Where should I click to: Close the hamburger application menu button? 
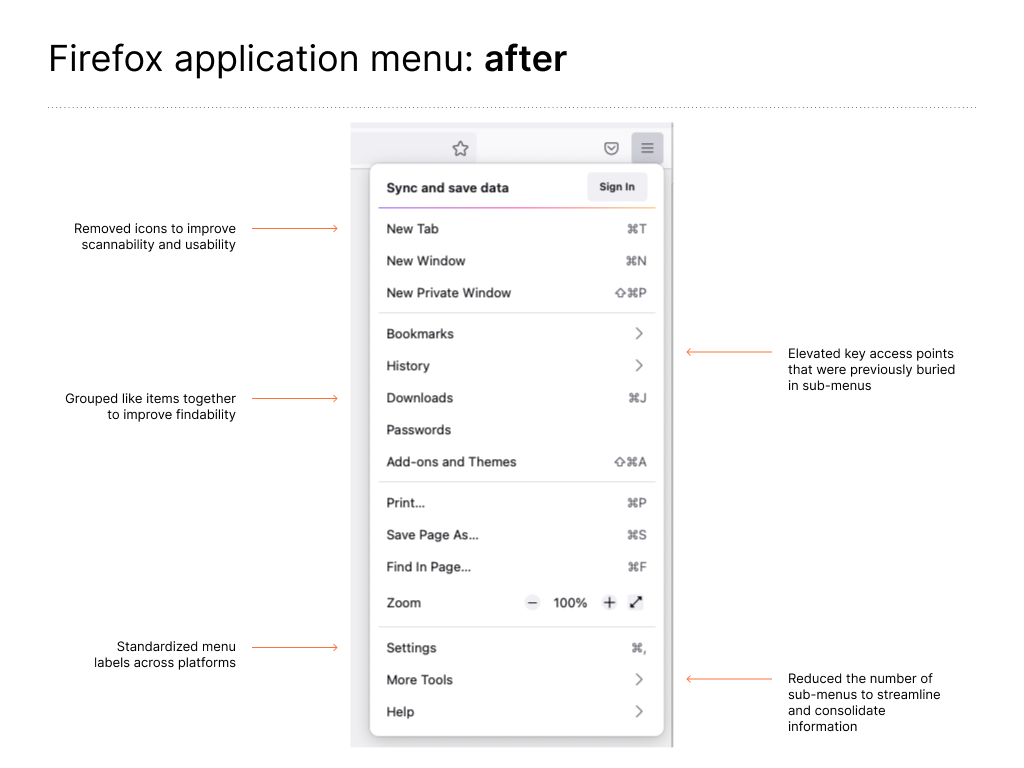pos(647,149)
